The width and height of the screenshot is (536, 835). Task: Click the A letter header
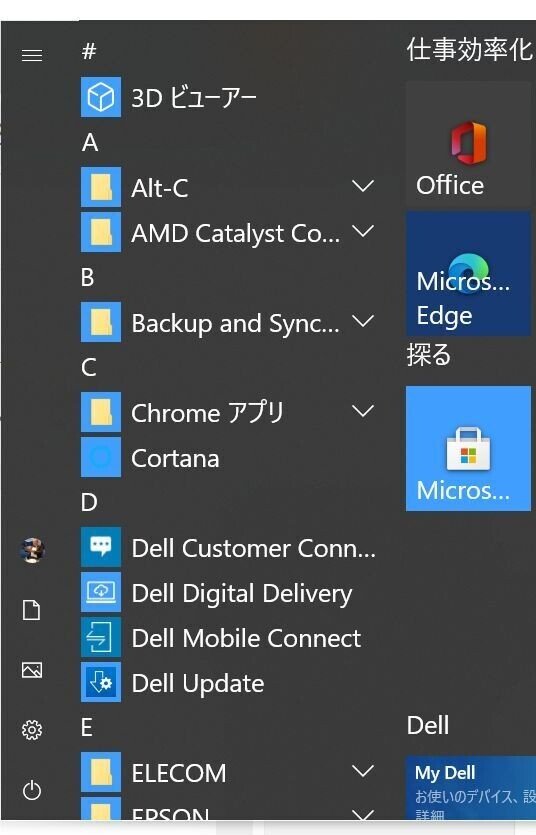coord(90,143)
